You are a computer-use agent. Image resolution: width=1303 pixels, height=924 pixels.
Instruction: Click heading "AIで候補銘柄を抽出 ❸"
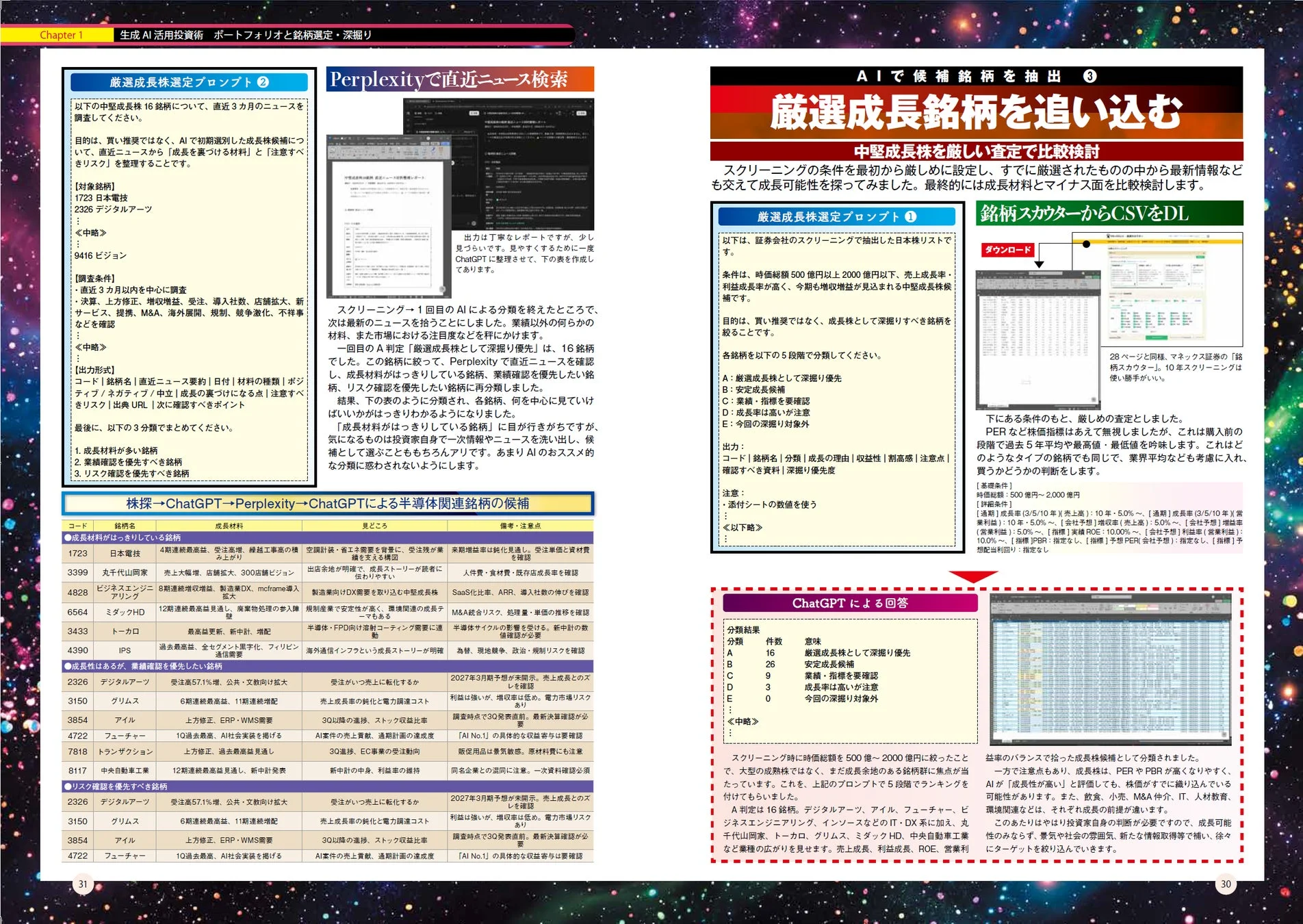[x=977, y=76]
